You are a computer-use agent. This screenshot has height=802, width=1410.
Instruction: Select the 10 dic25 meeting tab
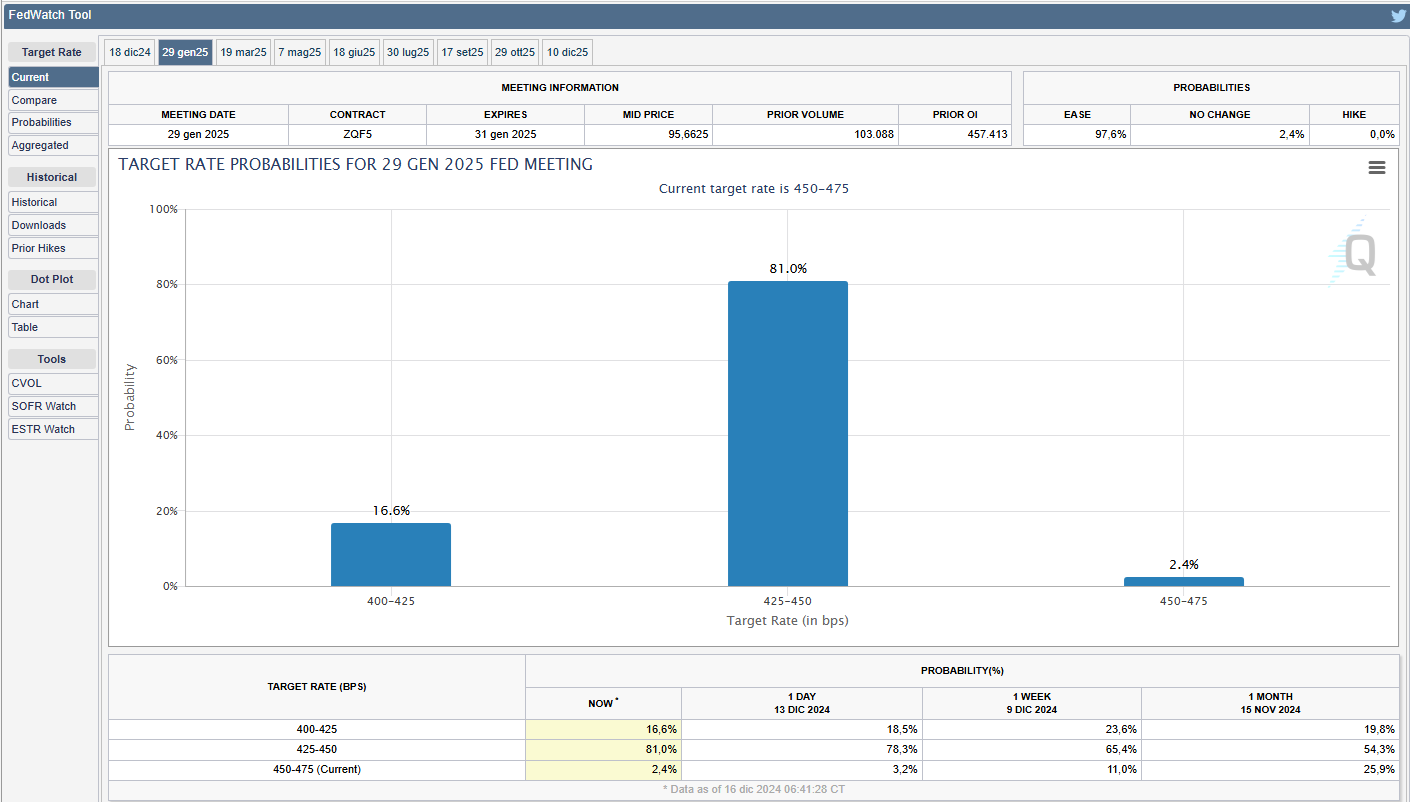tap(567, 52)
